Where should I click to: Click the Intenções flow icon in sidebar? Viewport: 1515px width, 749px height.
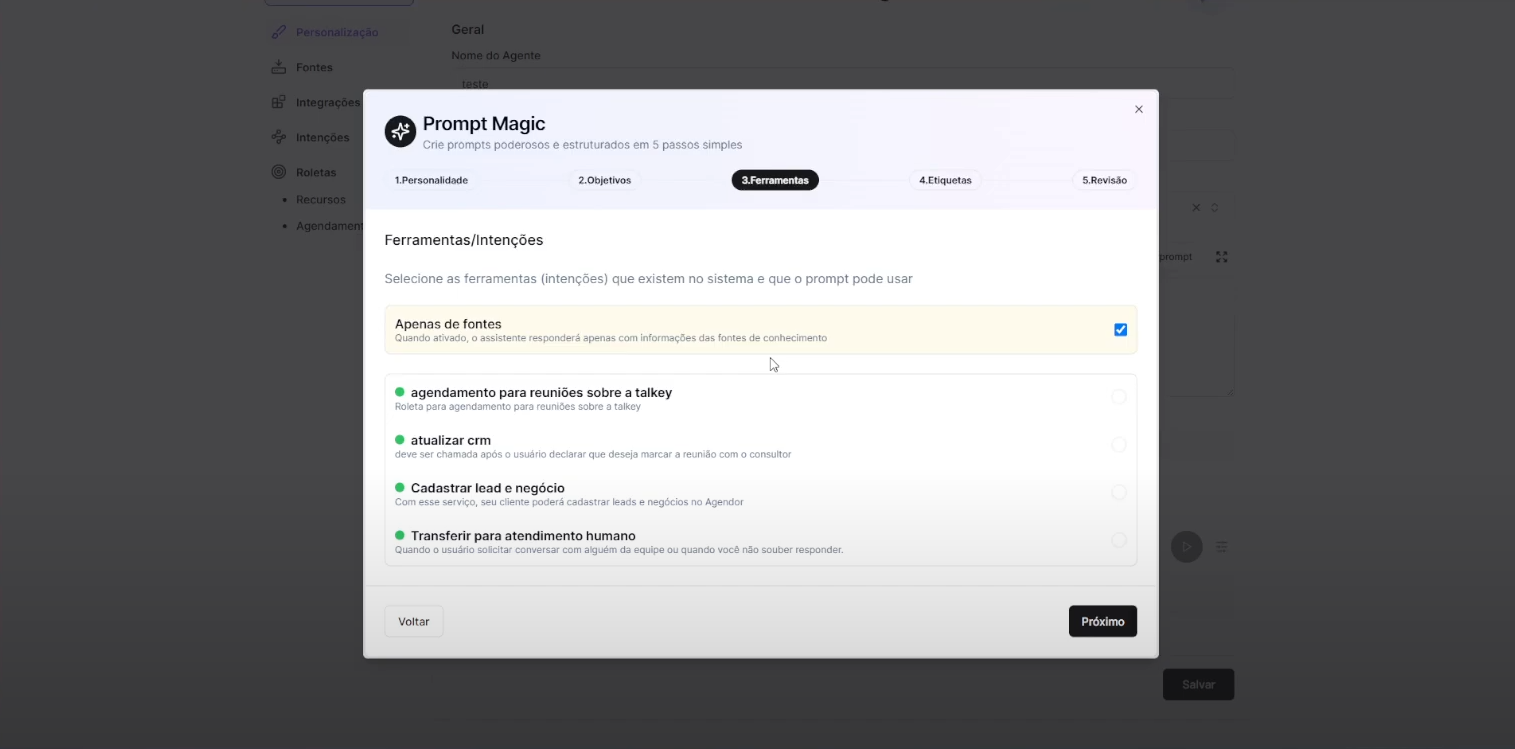pyautogui.click(x=279, y=137)
